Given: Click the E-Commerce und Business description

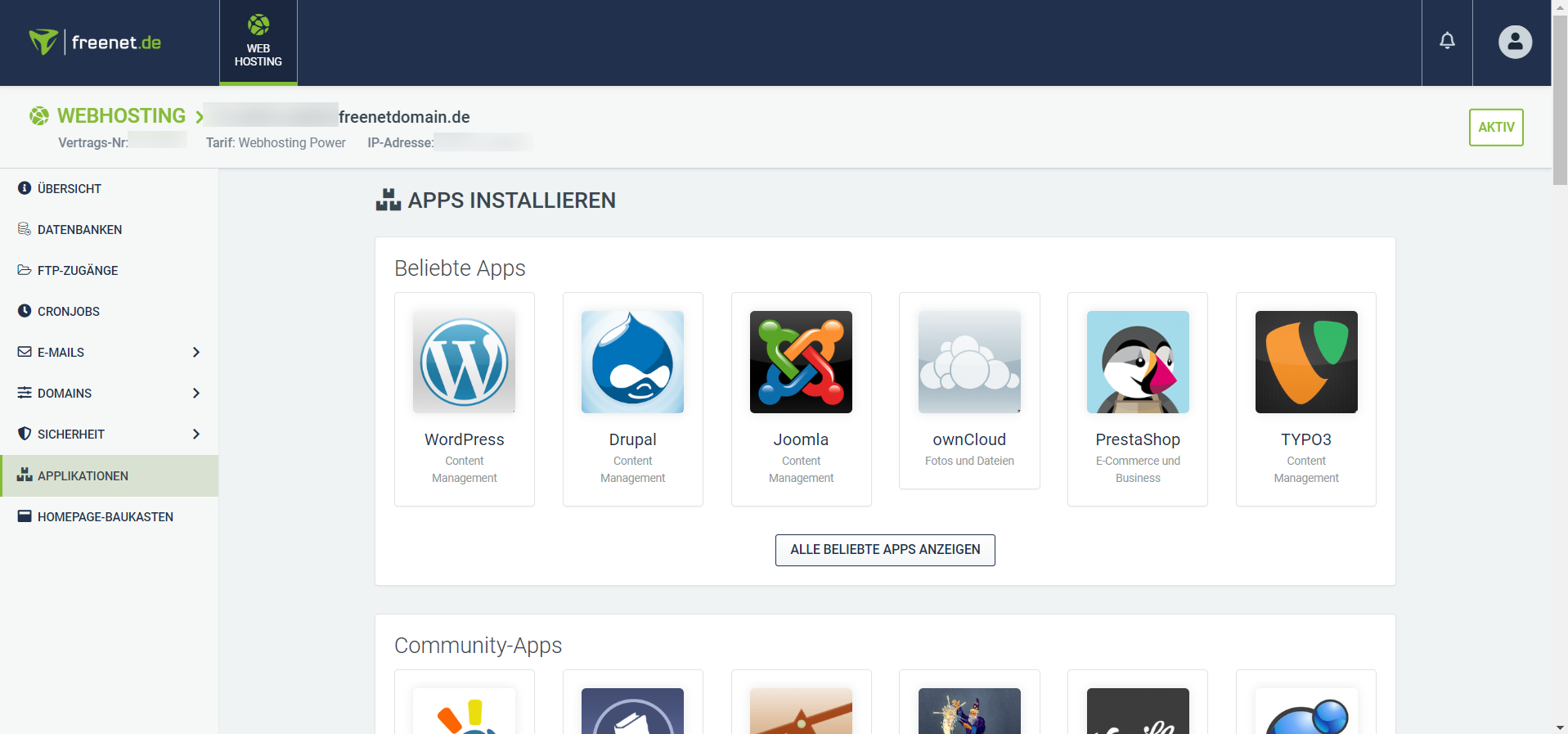Looking at the screenshot, I should (x=1138, y=470).
